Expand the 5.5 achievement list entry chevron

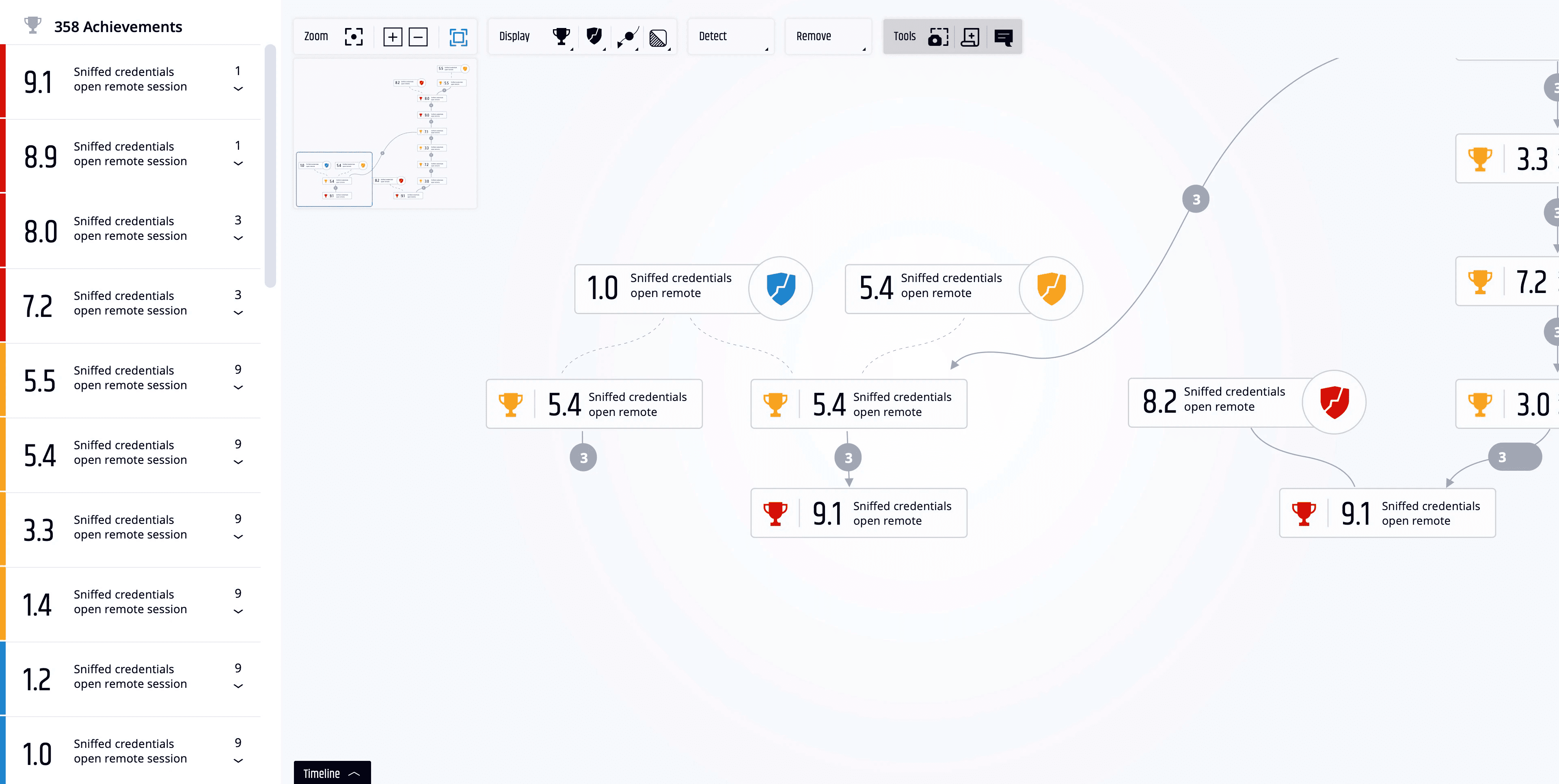(238, 388)
